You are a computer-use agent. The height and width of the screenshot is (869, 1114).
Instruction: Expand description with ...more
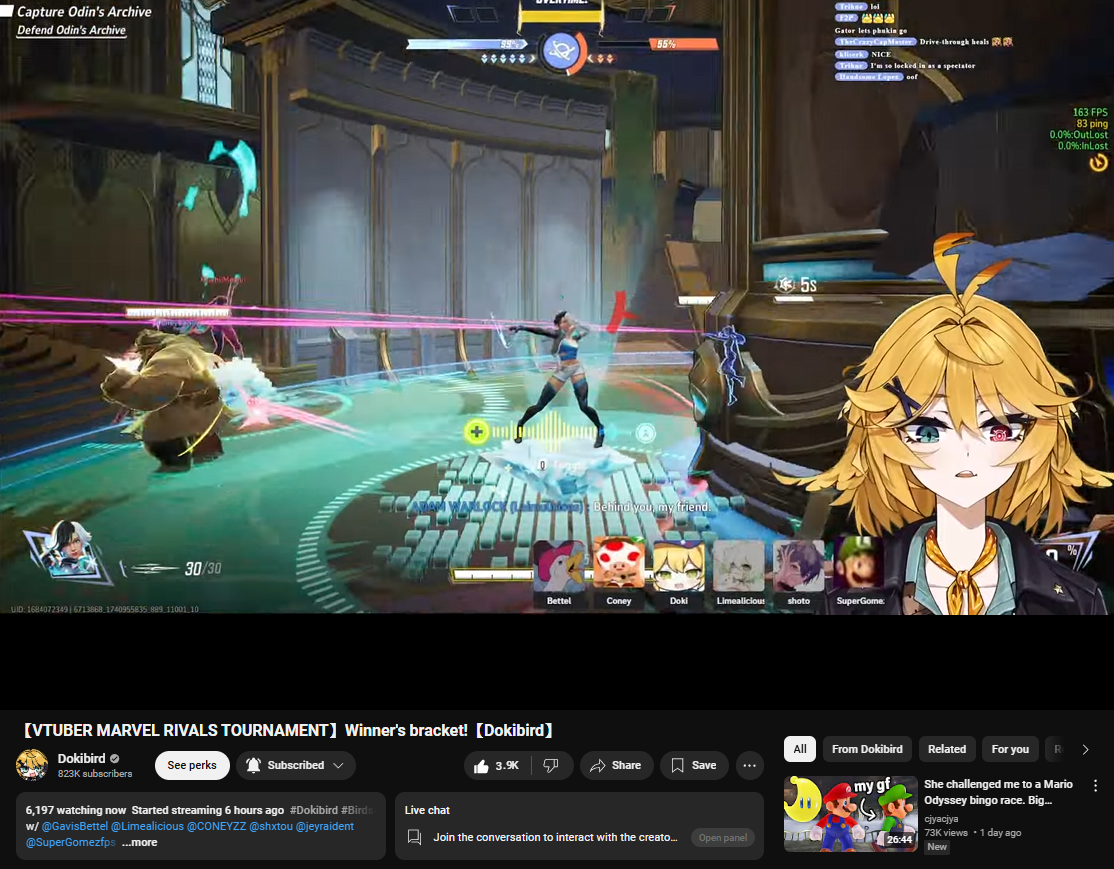pos(140,842)
